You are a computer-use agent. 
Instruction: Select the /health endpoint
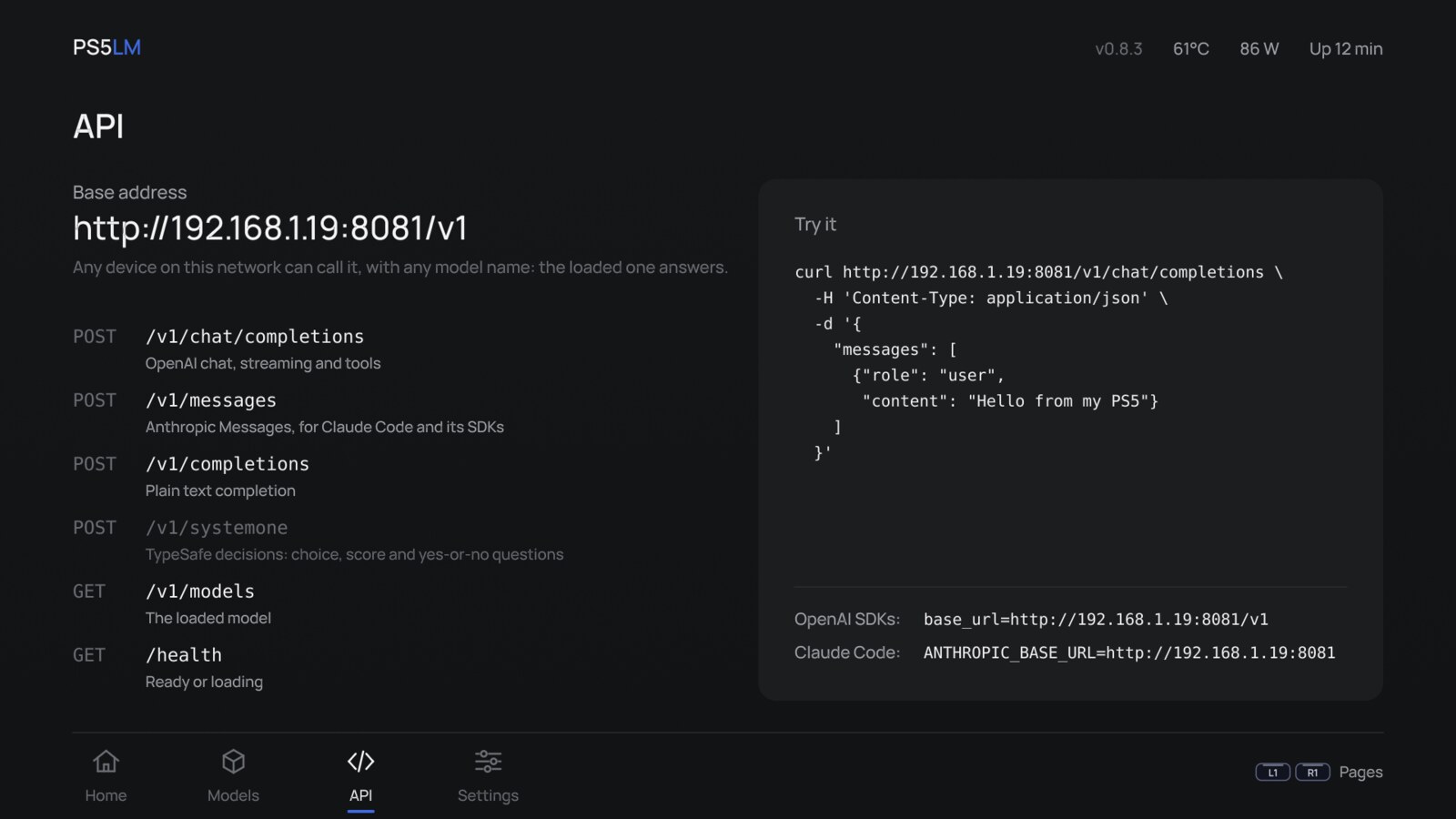point(184,655)
